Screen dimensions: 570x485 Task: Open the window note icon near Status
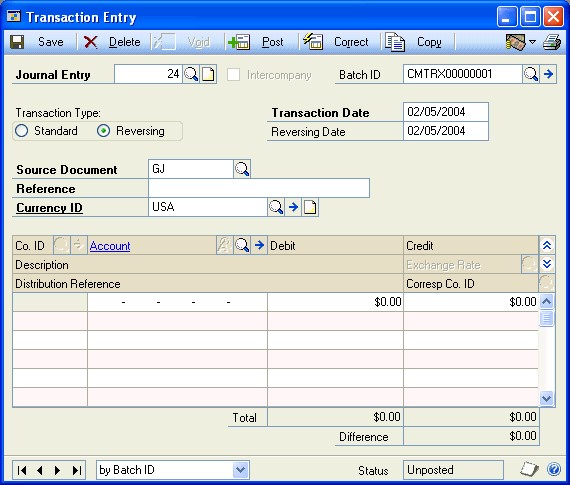tap(529, 469)
